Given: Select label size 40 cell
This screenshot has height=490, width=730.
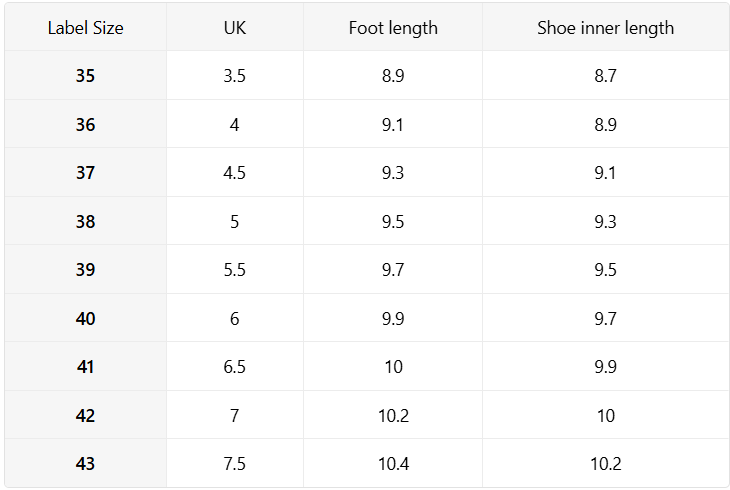Looking at the screenshot, I should click(86, 318).
